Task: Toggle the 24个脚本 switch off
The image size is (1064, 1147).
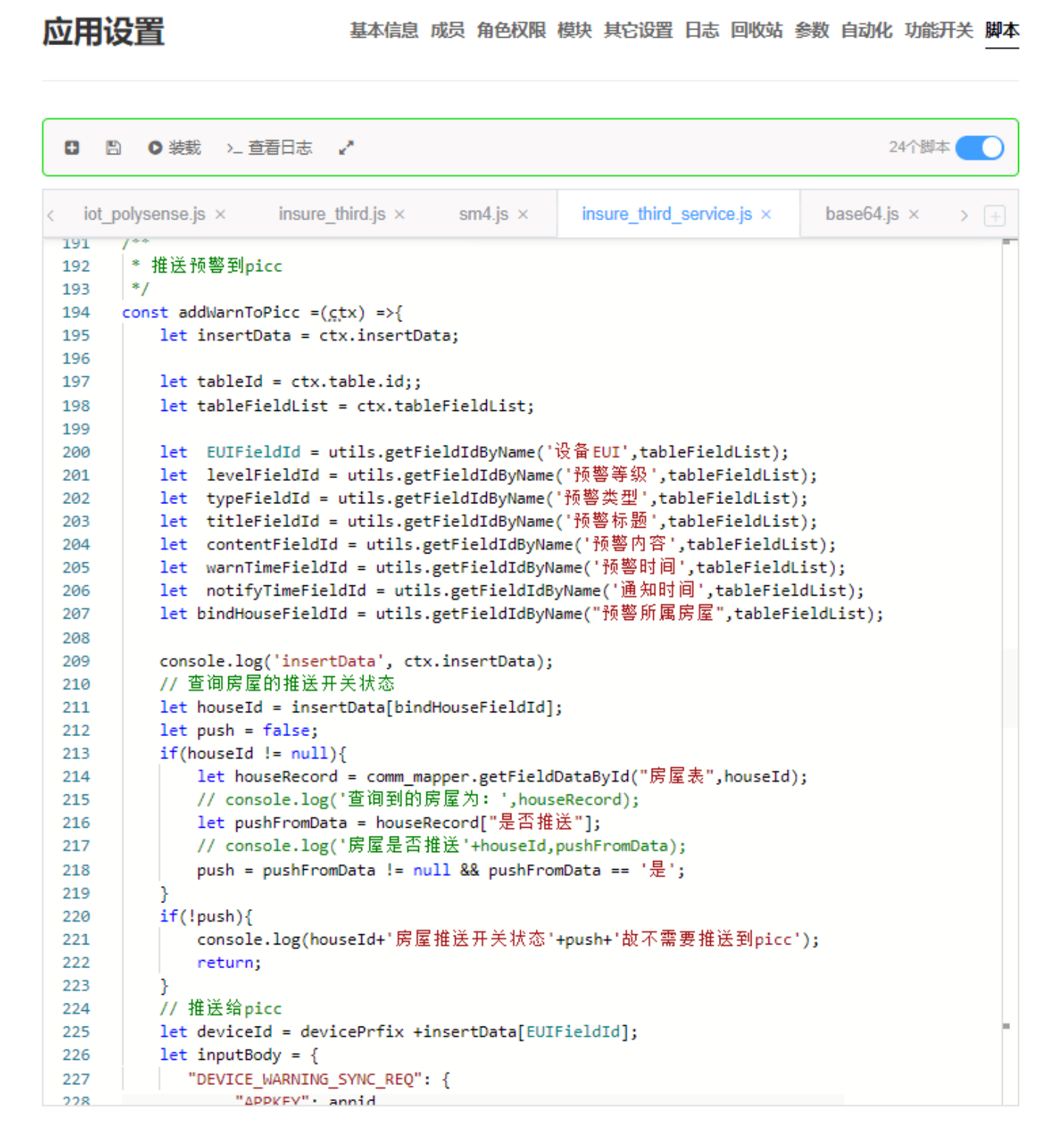Action: [979, 148]
